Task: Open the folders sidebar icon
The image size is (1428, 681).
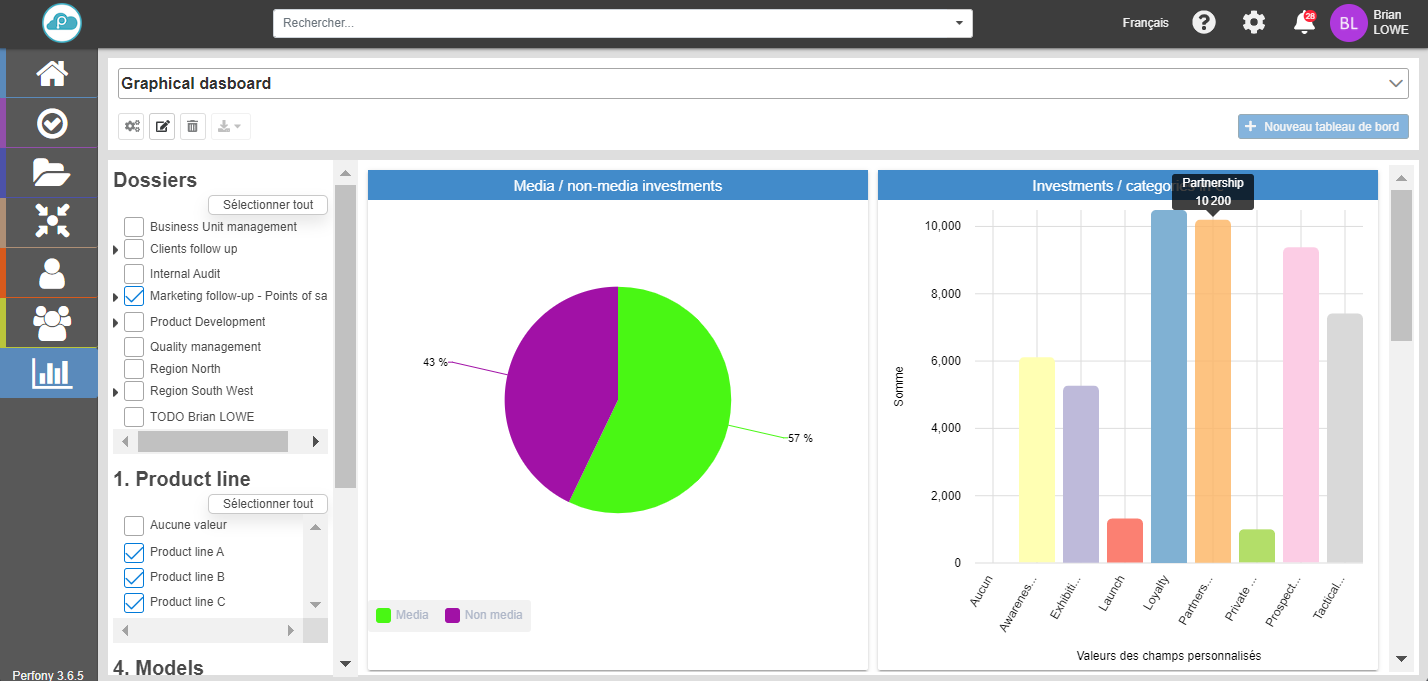Action: click(x=52, y=173)
